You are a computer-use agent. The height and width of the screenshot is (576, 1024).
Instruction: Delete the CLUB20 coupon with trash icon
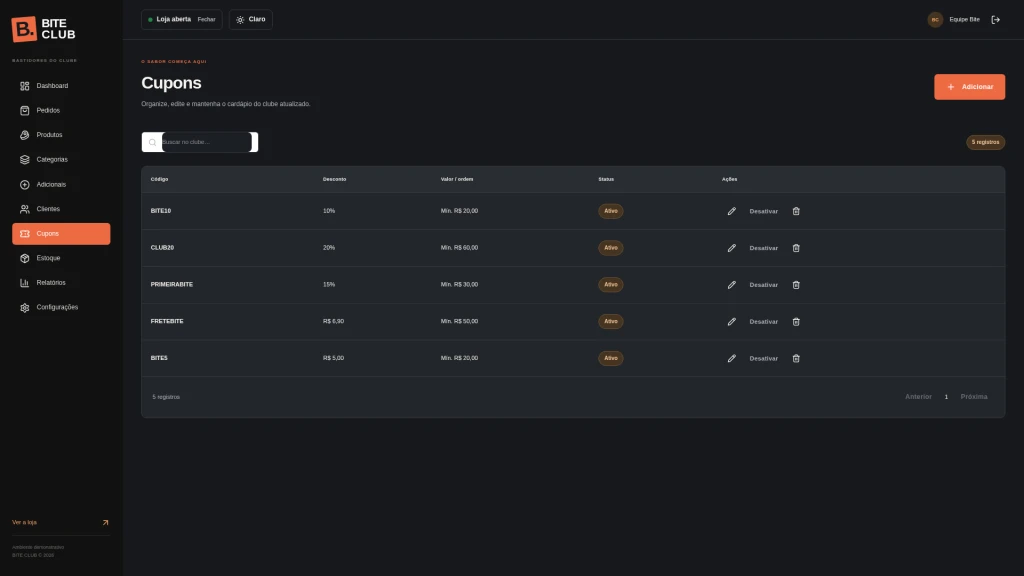point(796,248)
